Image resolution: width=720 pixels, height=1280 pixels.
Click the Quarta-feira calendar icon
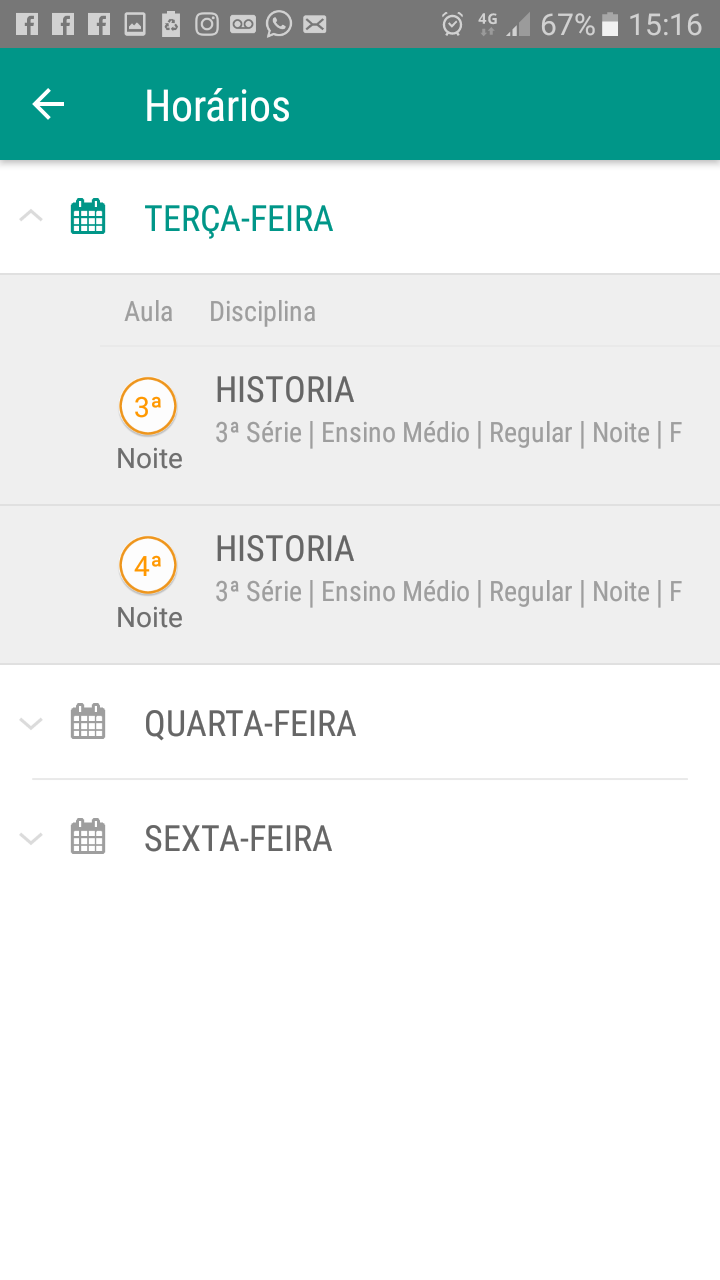pos(88,722)
